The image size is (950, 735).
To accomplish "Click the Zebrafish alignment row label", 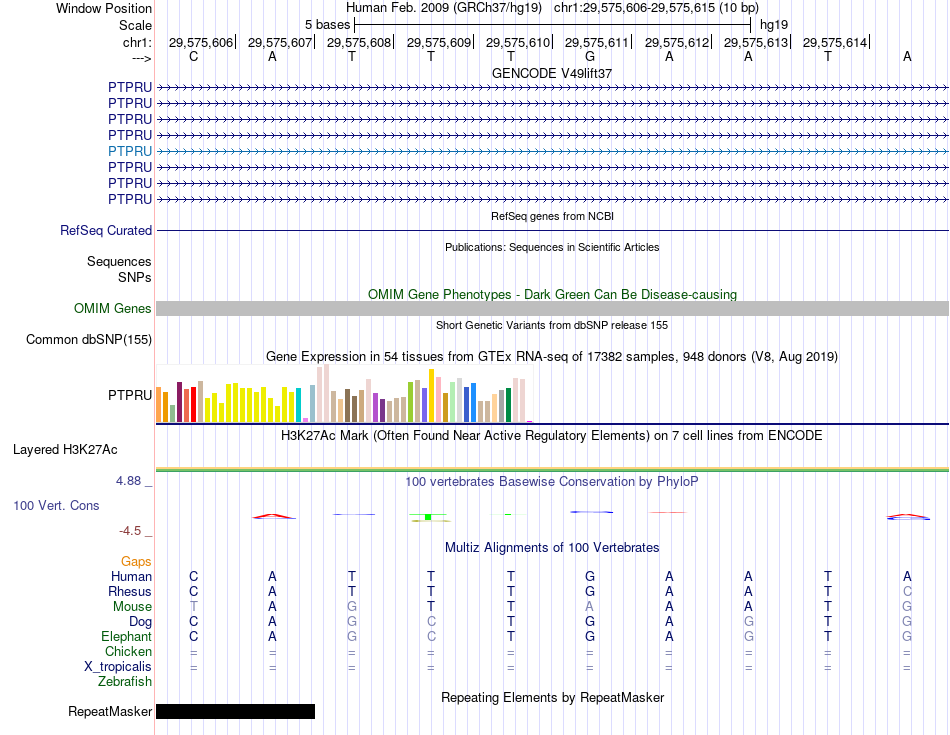I will [x=125, y=682].
